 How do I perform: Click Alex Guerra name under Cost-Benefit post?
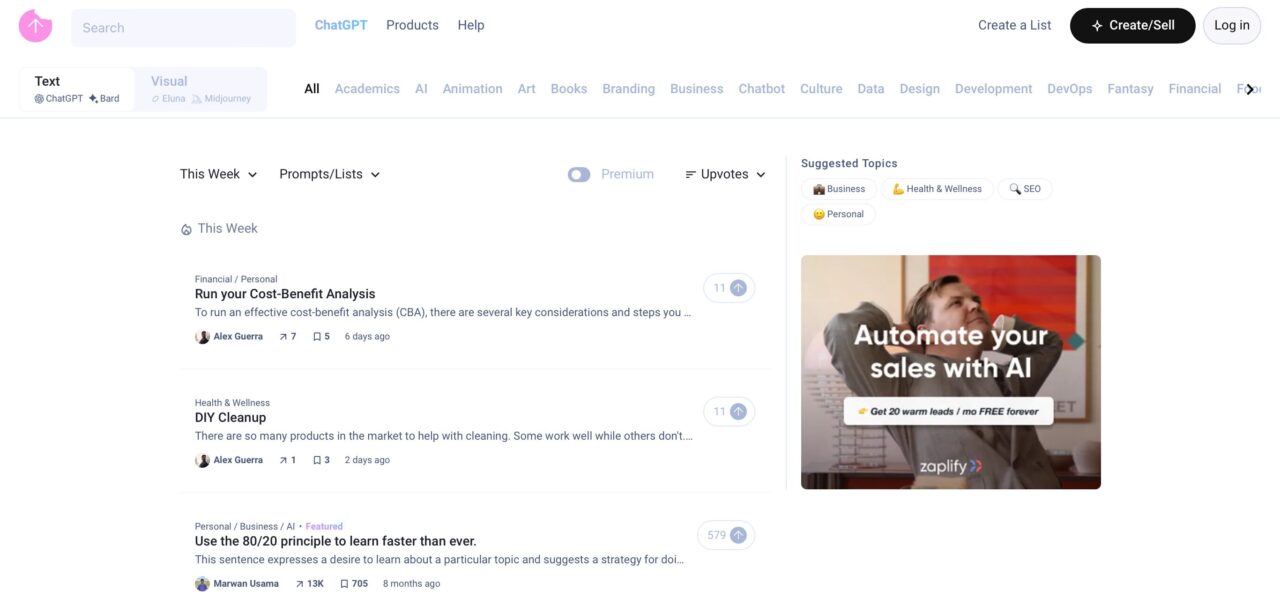(238, 337)
